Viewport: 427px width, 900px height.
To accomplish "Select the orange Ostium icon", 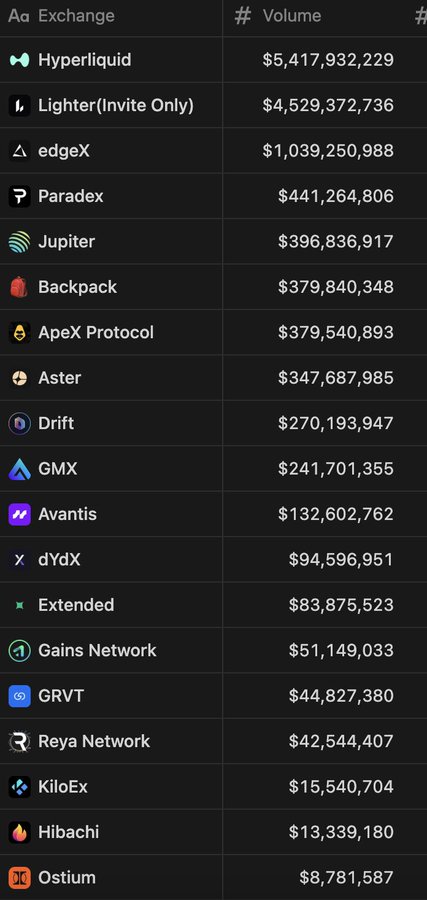I will pyautogui.click(x=20, y=878).
